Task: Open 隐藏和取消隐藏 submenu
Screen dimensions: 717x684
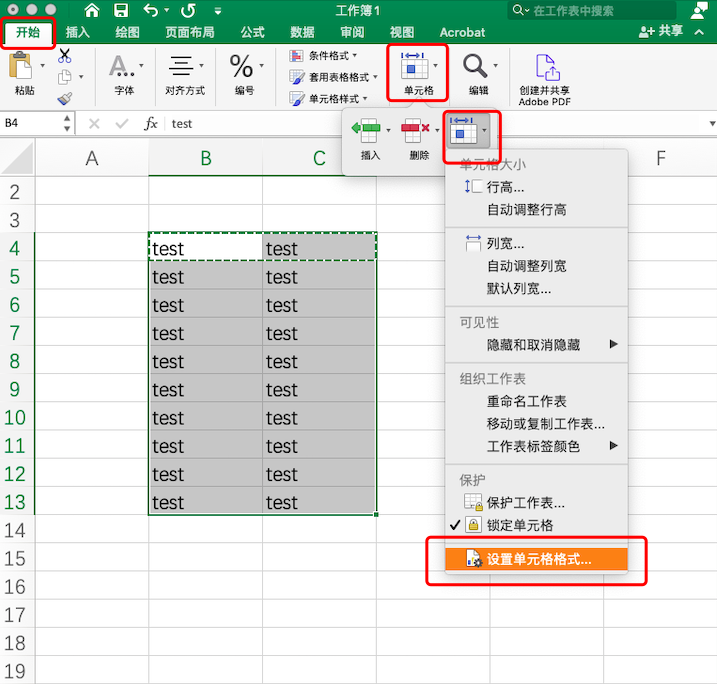Action: (536, 344)
